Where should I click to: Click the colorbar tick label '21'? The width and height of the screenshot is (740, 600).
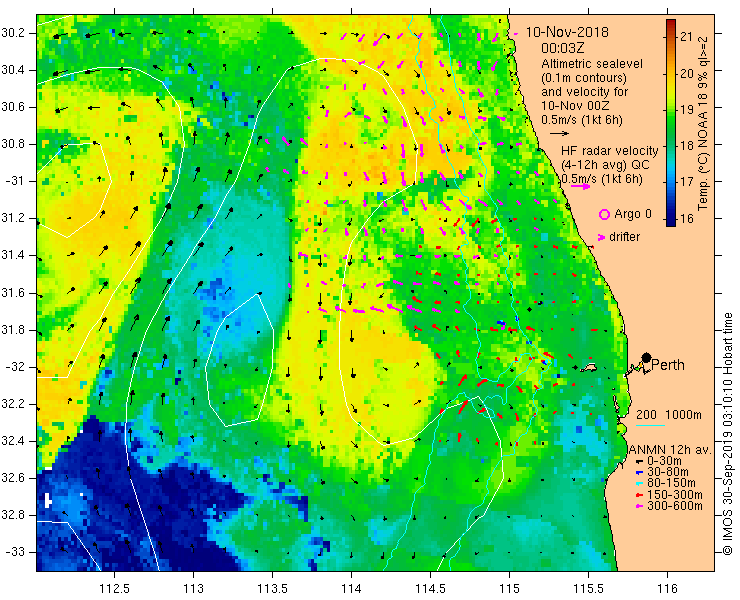coord(687,37)
